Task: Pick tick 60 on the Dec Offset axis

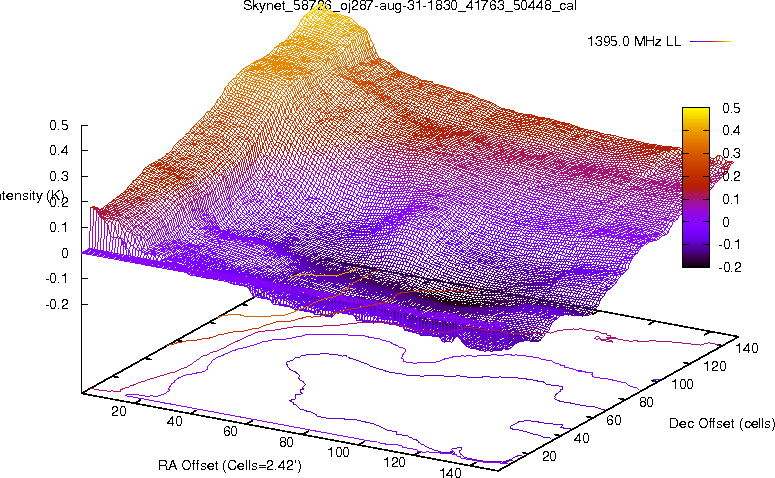Action: tap(614, 420)
